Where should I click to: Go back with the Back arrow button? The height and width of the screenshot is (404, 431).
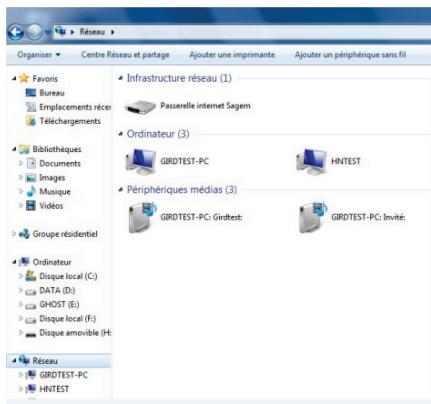point(16,33)
